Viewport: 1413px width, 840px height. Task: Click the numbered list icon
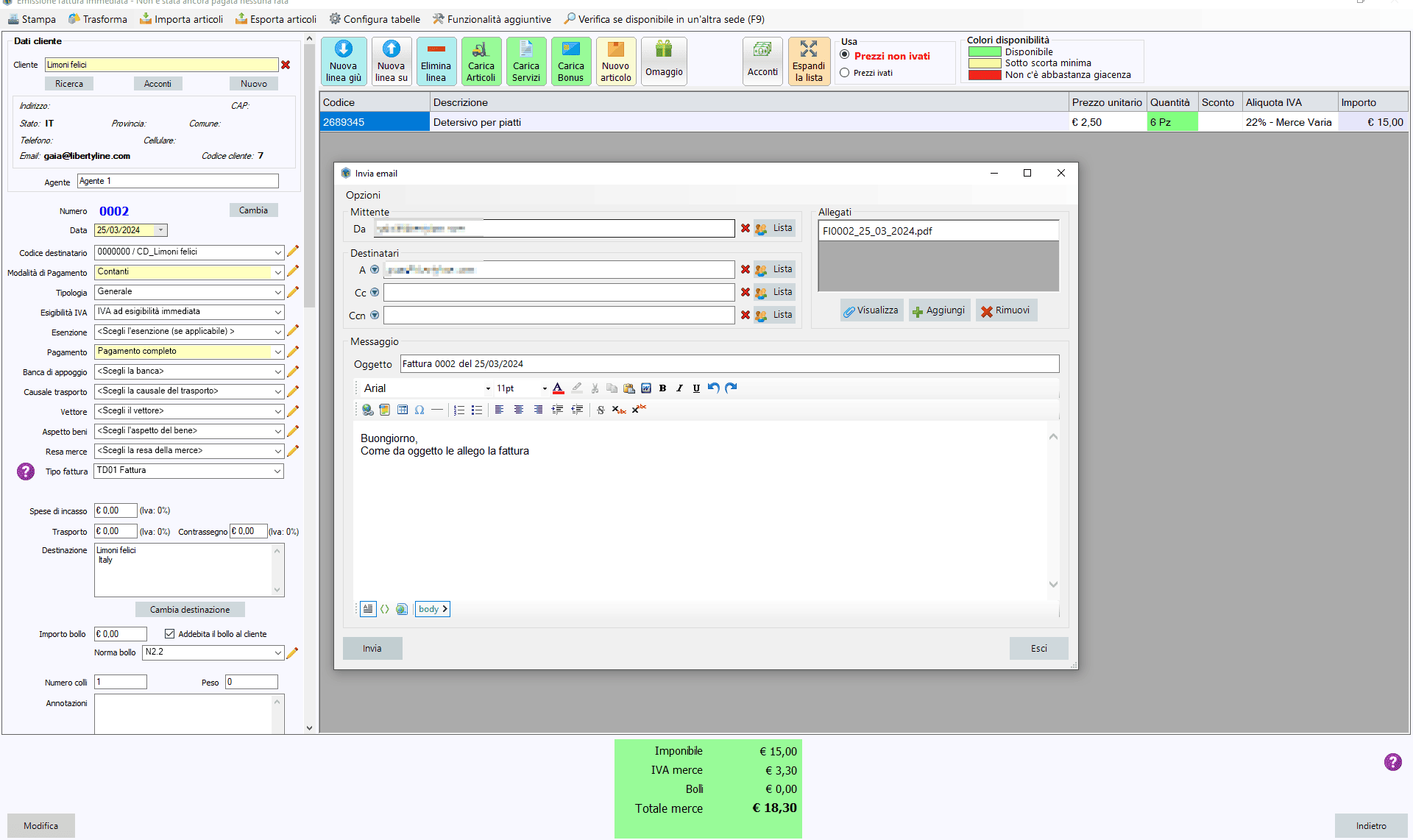point(459,410)
